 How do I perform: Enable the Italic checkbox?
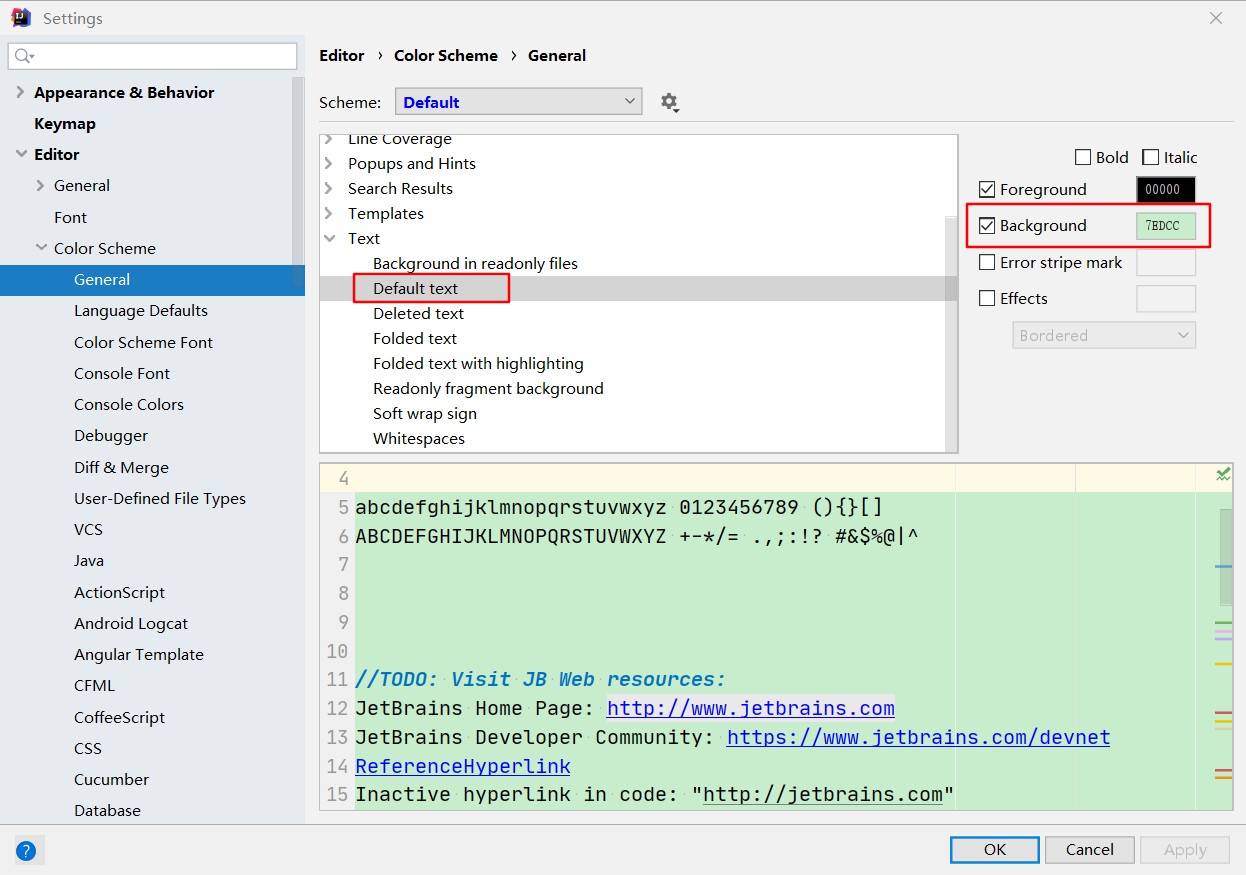pyautogui.click(x=1151, y=157)
